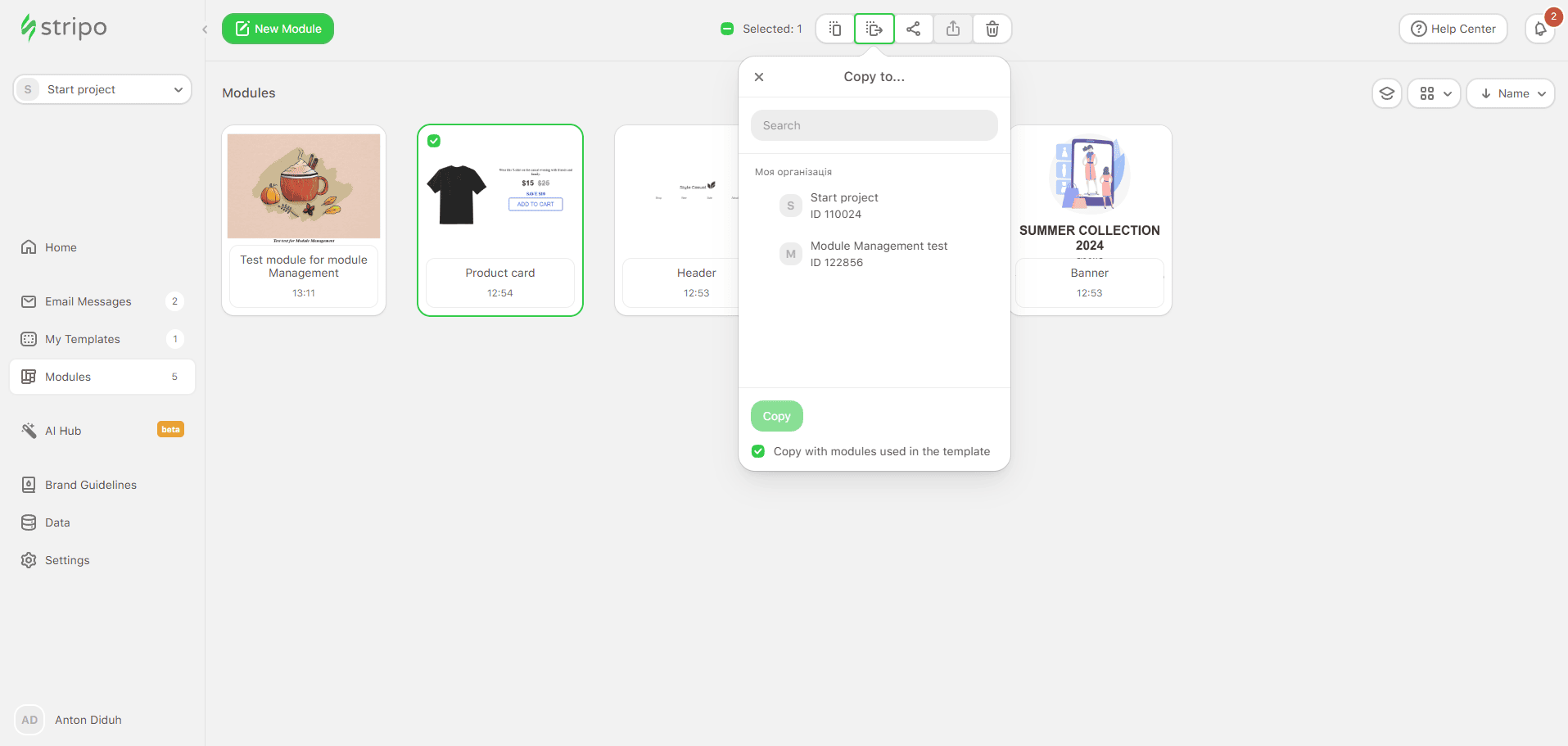Click the Search field in Copy to popup
The height and width of the screenshot is (746, 1568).
point(874,125)
